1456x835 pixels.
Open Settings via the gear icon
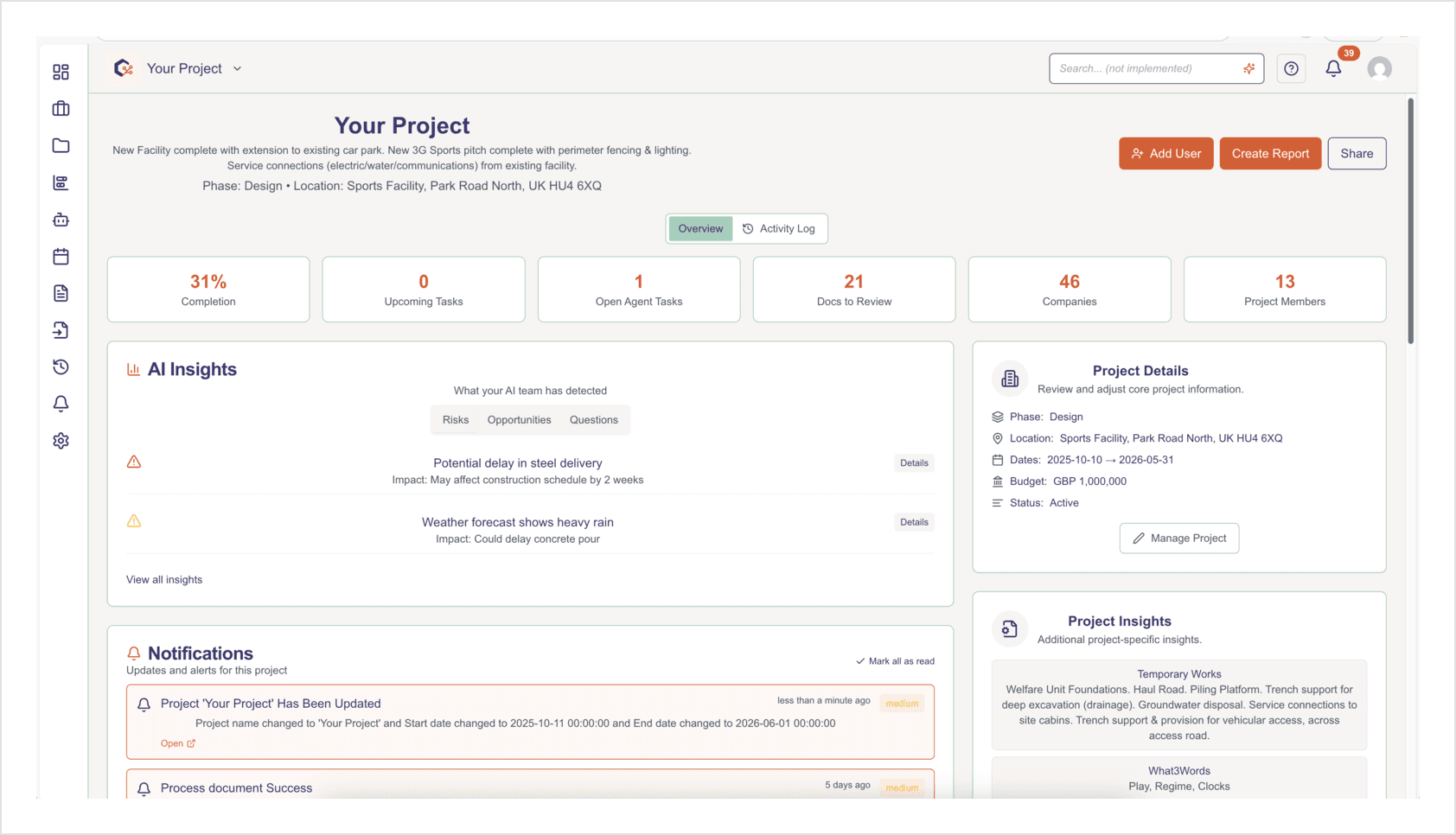61,440
